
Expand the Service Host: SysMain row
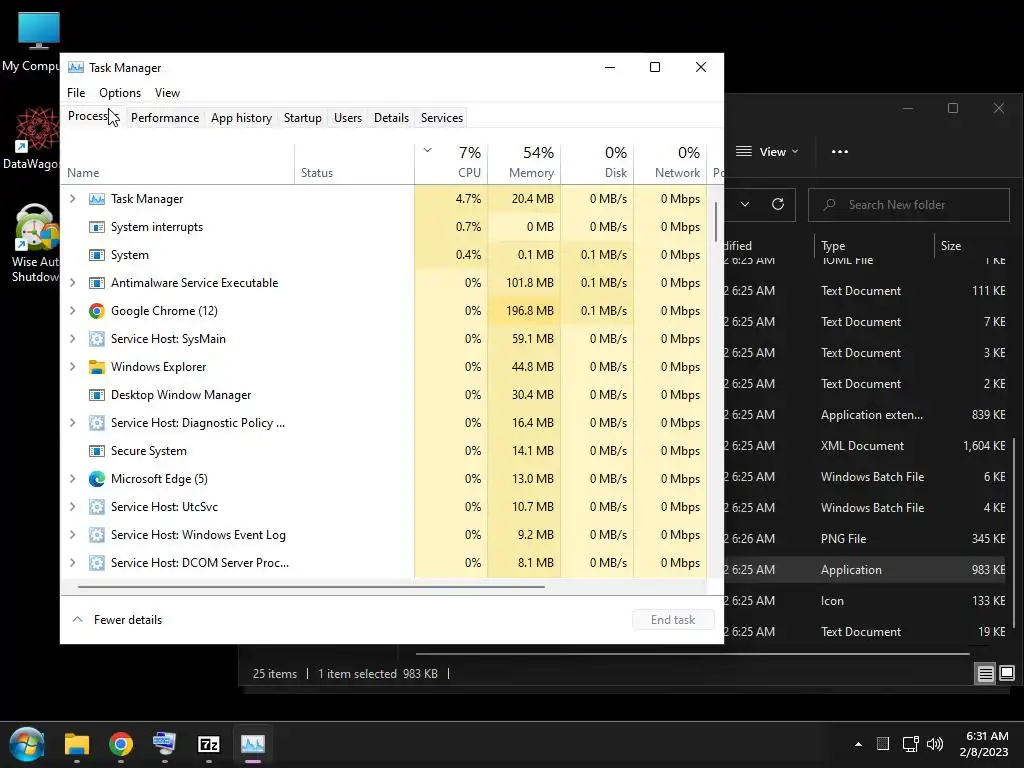click(72, 339)
